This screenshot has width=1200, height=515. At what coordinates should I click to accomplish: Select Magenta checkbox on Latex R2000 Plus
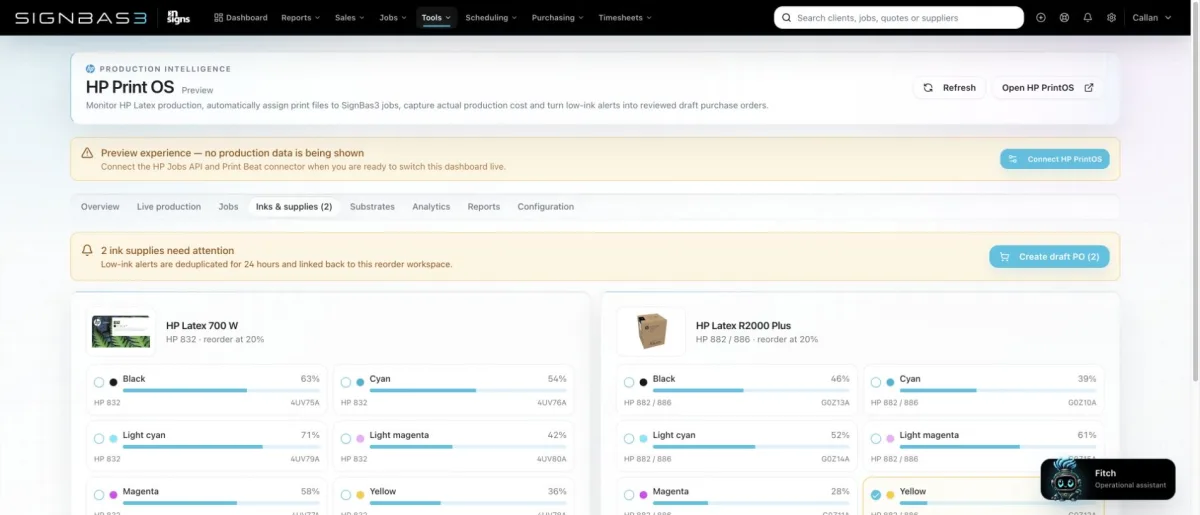click(629, 494)
